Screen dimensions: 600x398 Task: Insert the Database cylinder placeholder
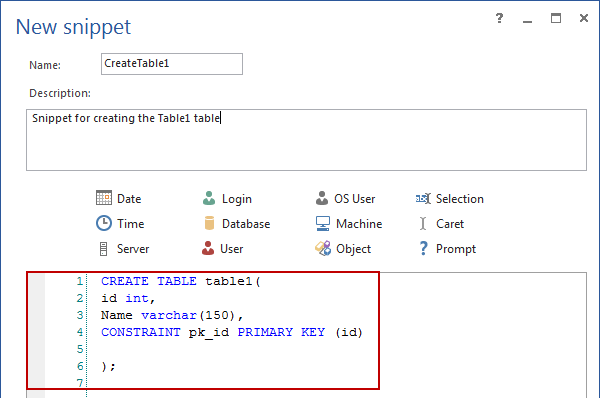coord(209,223)
